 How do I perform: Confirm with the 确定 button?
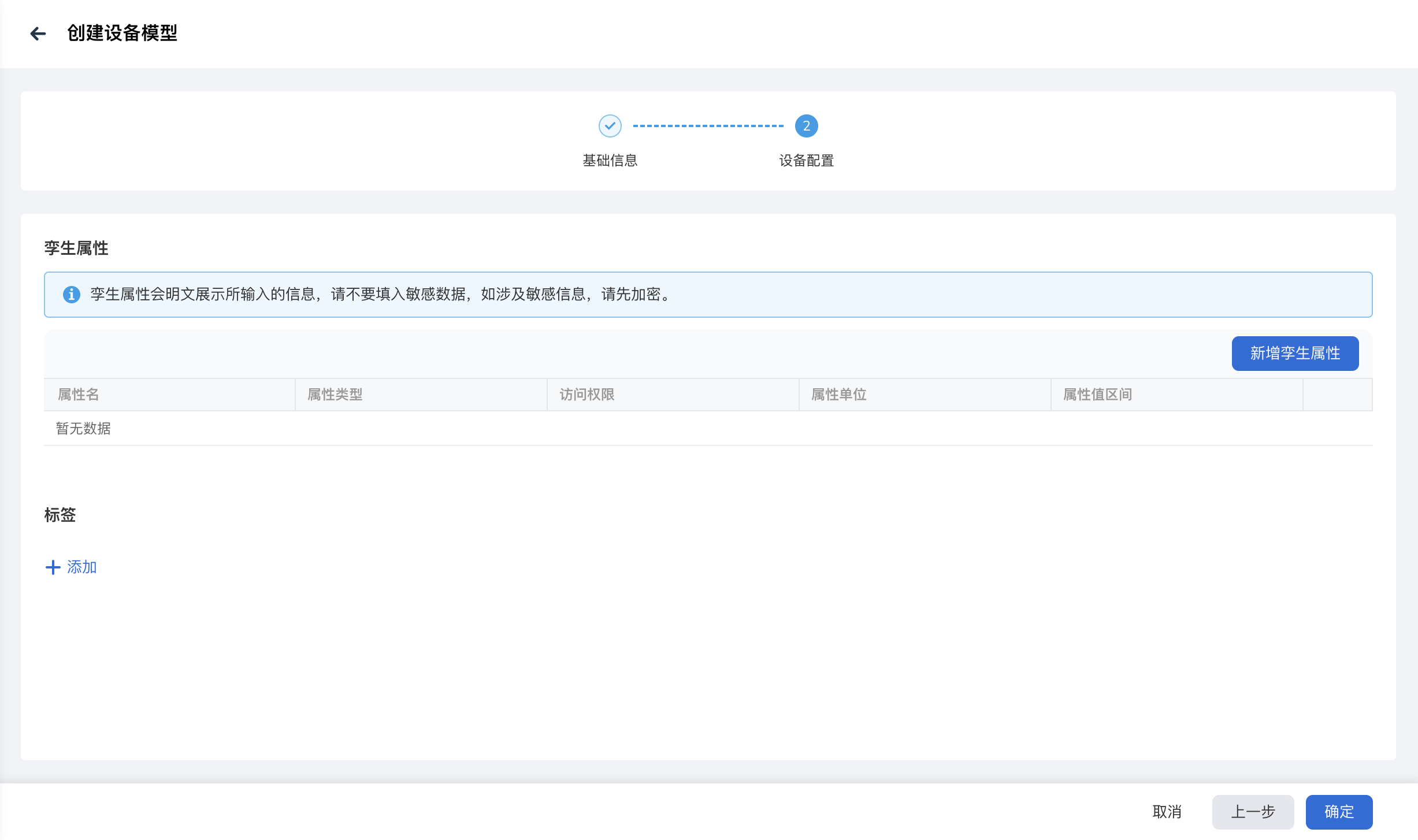[1338, 812]
